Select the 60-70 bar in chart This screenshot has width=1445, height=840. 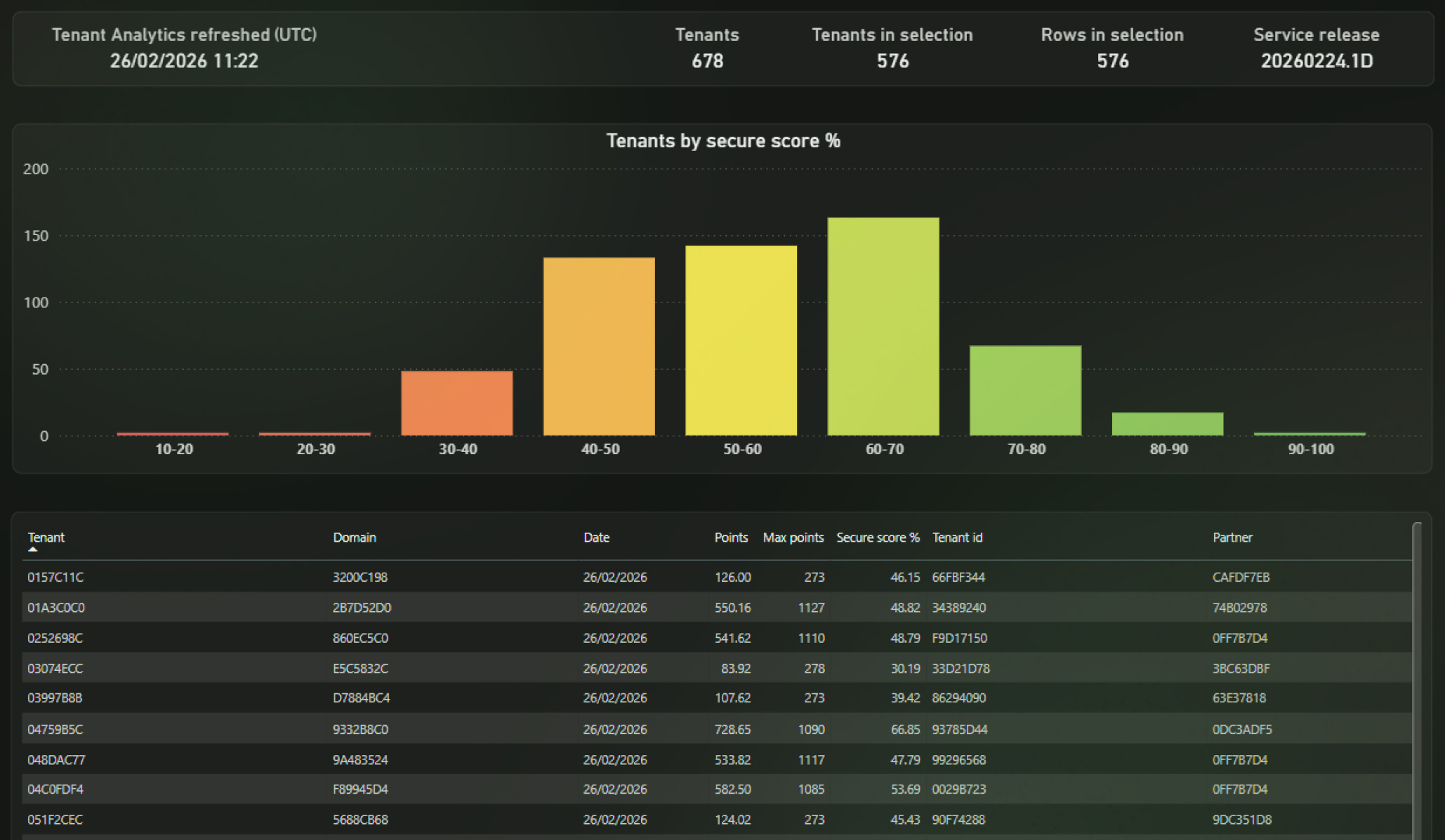pos(883,326)
